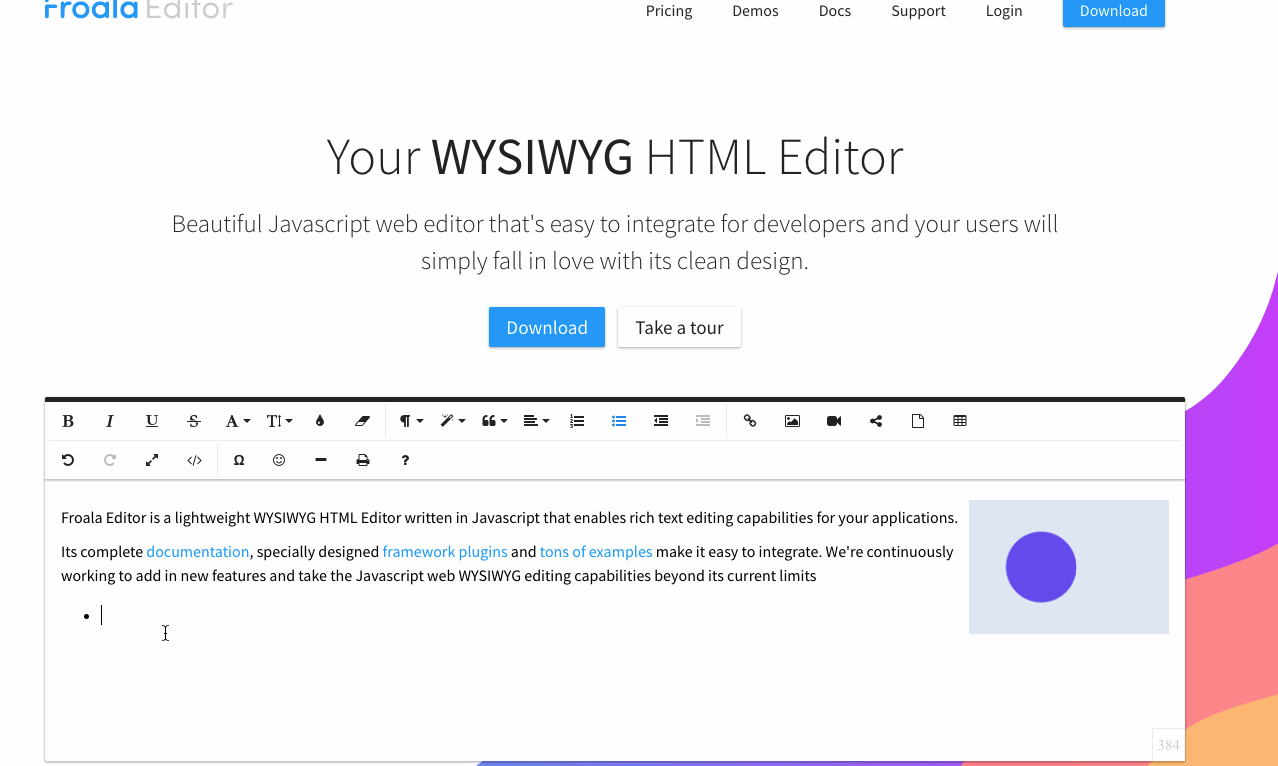1278x766 pixels.
Task: Click the Froala Editor logo
Action: coord(138,10)
